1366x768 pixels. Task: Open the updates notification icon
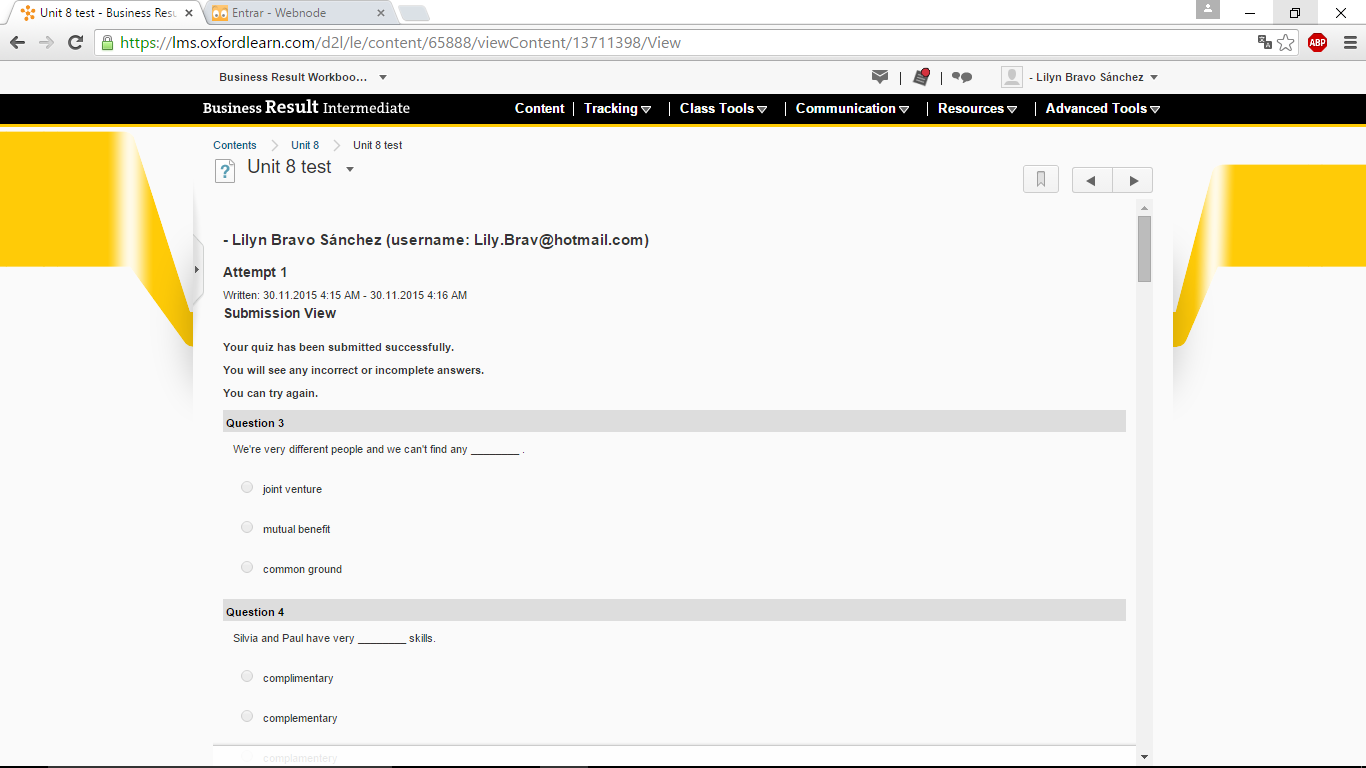click(x=921, y=77)
